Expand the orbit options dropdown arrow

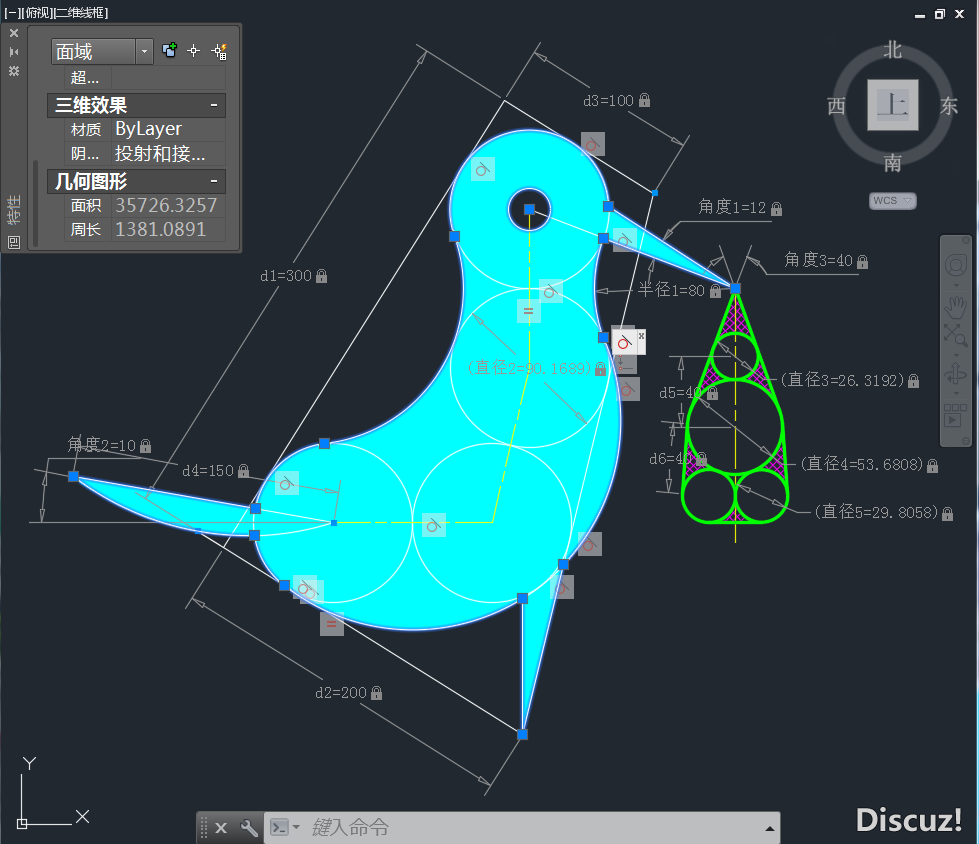point(956,394)
